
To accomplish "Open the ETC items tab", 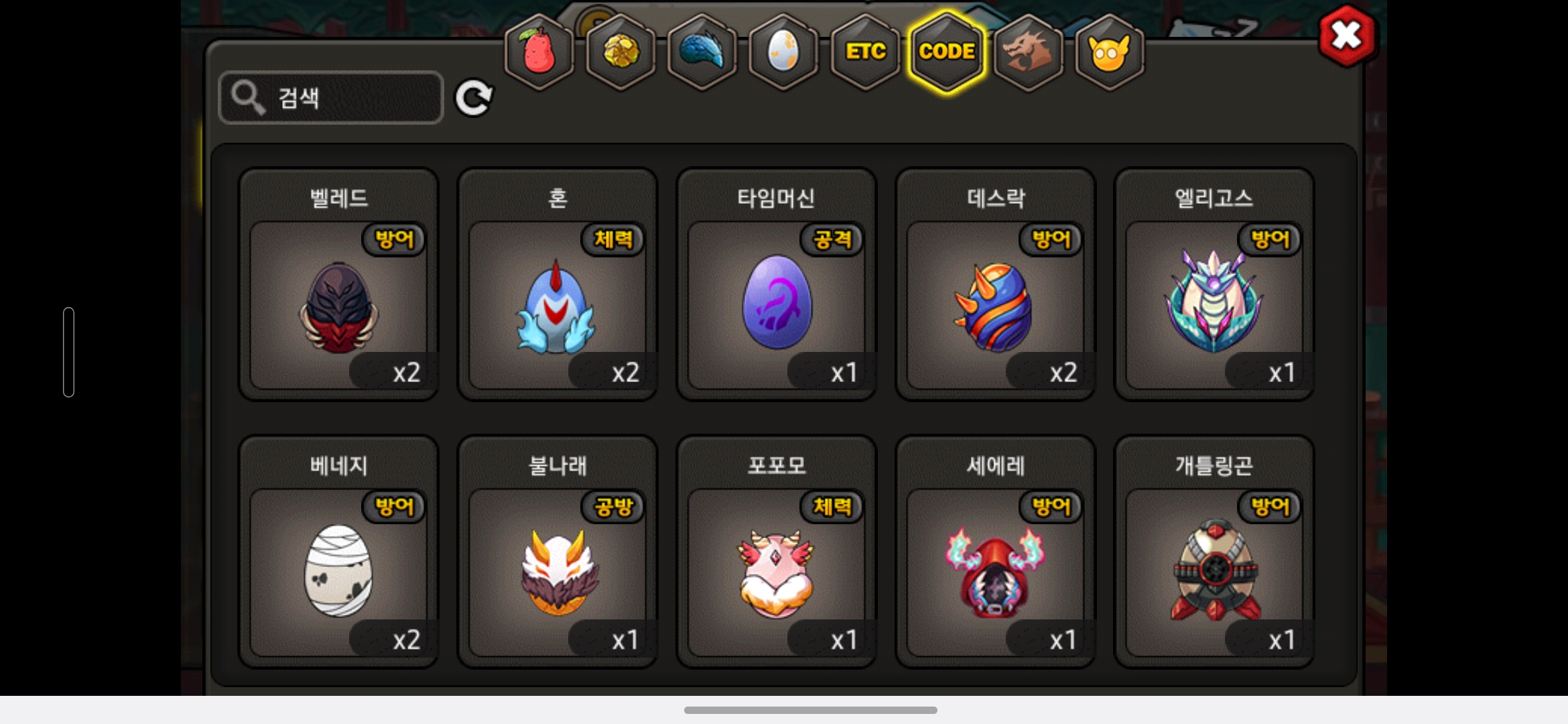I will click(865, 52).
